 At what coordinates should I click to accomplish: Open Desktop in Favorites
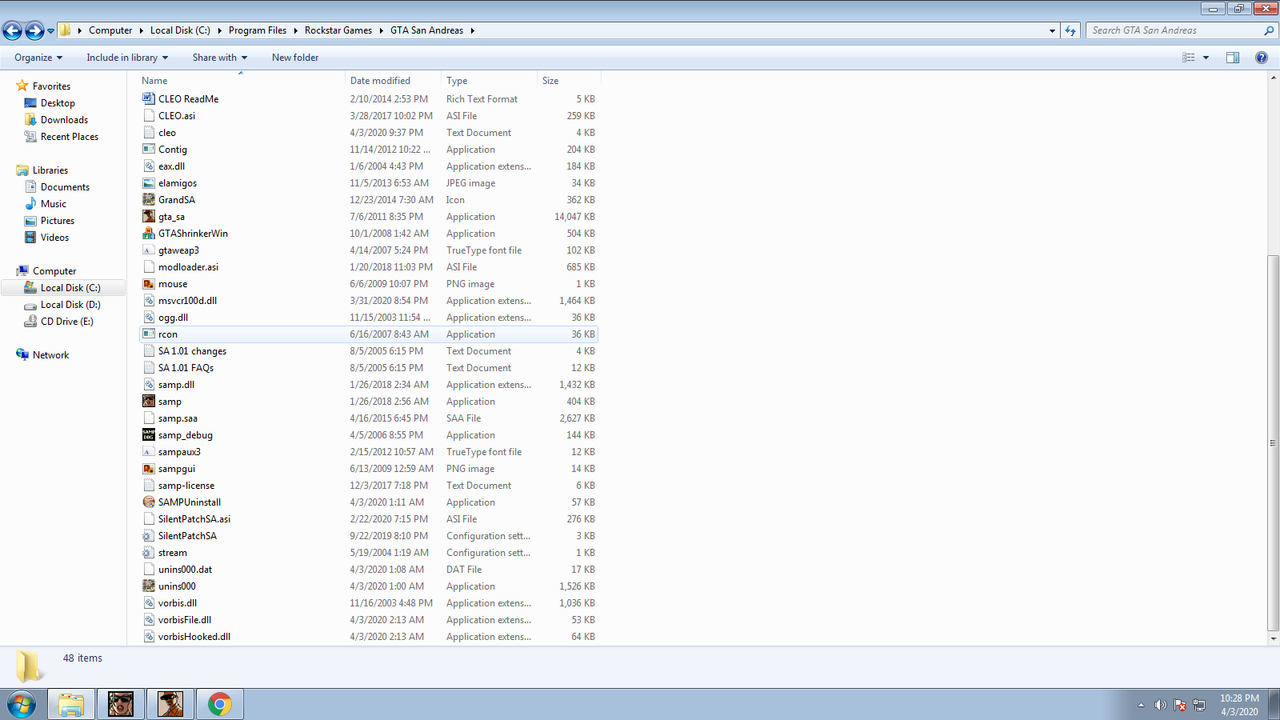58,103
